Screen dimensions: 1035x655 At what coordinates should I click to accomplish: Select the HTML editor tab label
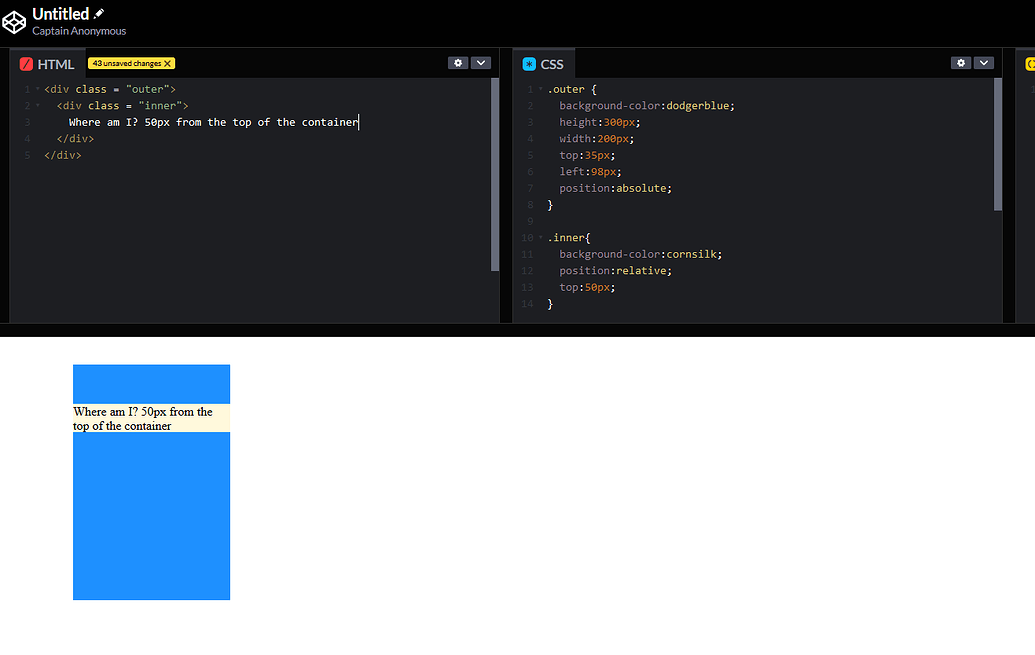click(x=55, y=64)
